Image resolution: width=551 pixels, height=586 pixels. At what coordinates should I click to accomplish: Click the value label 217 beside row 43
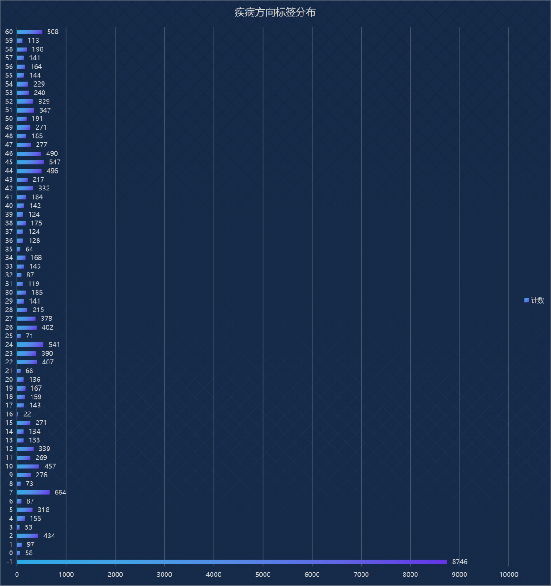click(38, 180)
